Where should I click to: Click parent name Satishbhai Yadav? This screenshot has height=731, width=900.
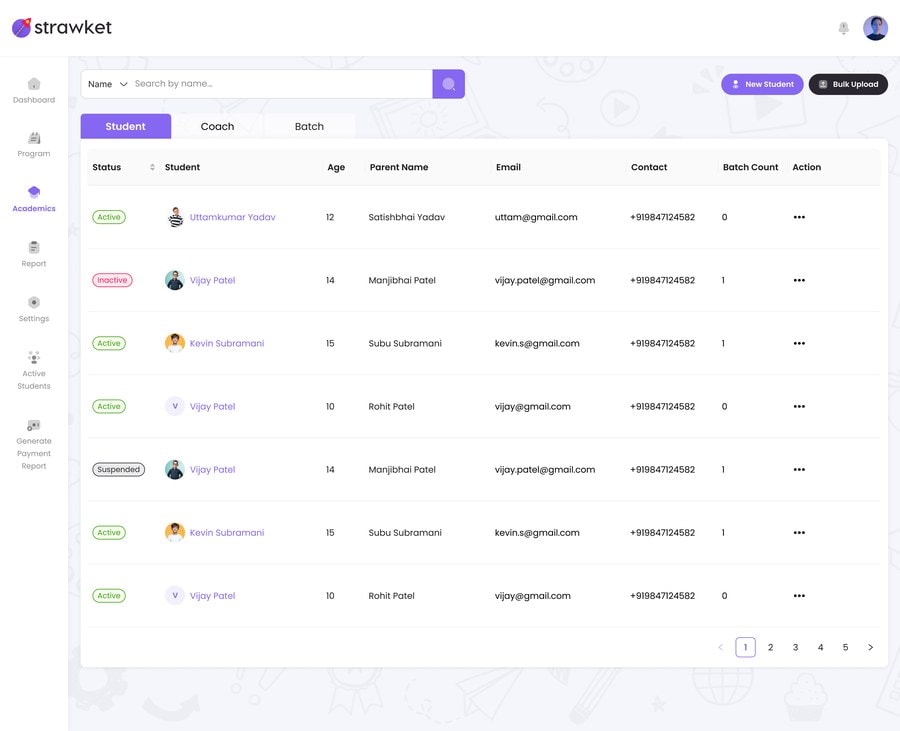[406, 217]
